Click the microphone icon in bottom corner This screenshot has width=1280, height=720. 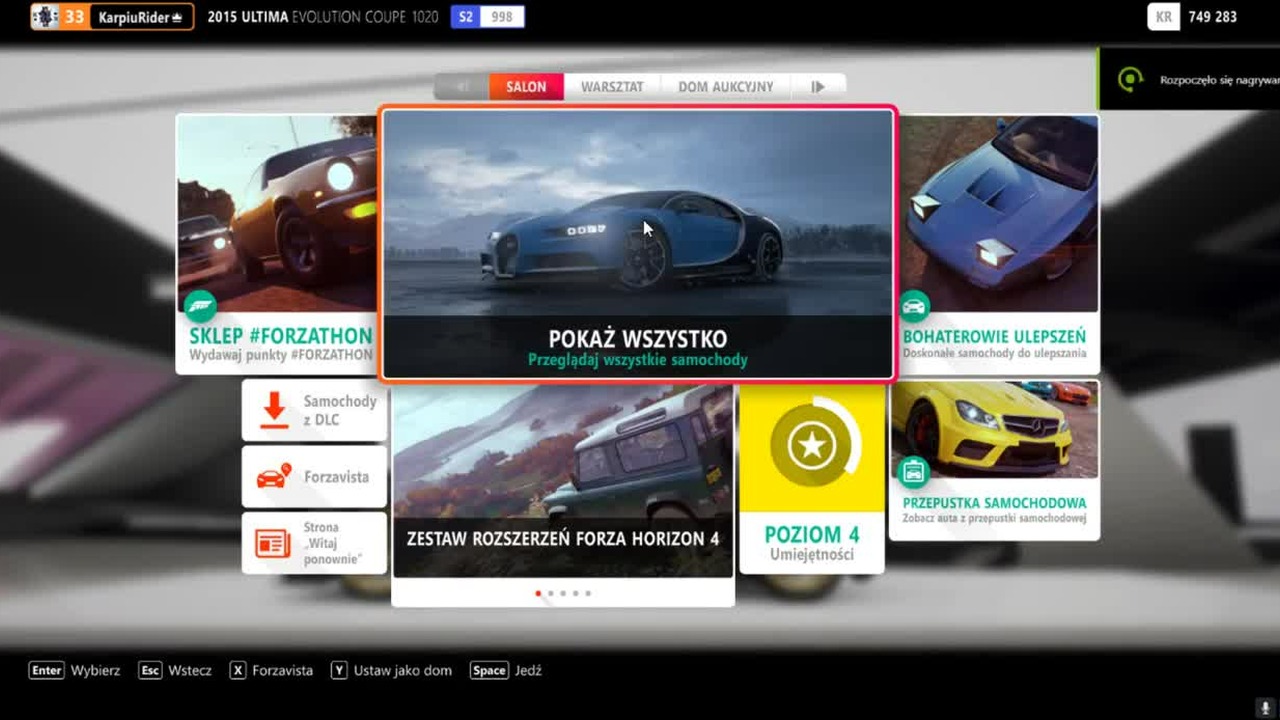coord(1265,707)
